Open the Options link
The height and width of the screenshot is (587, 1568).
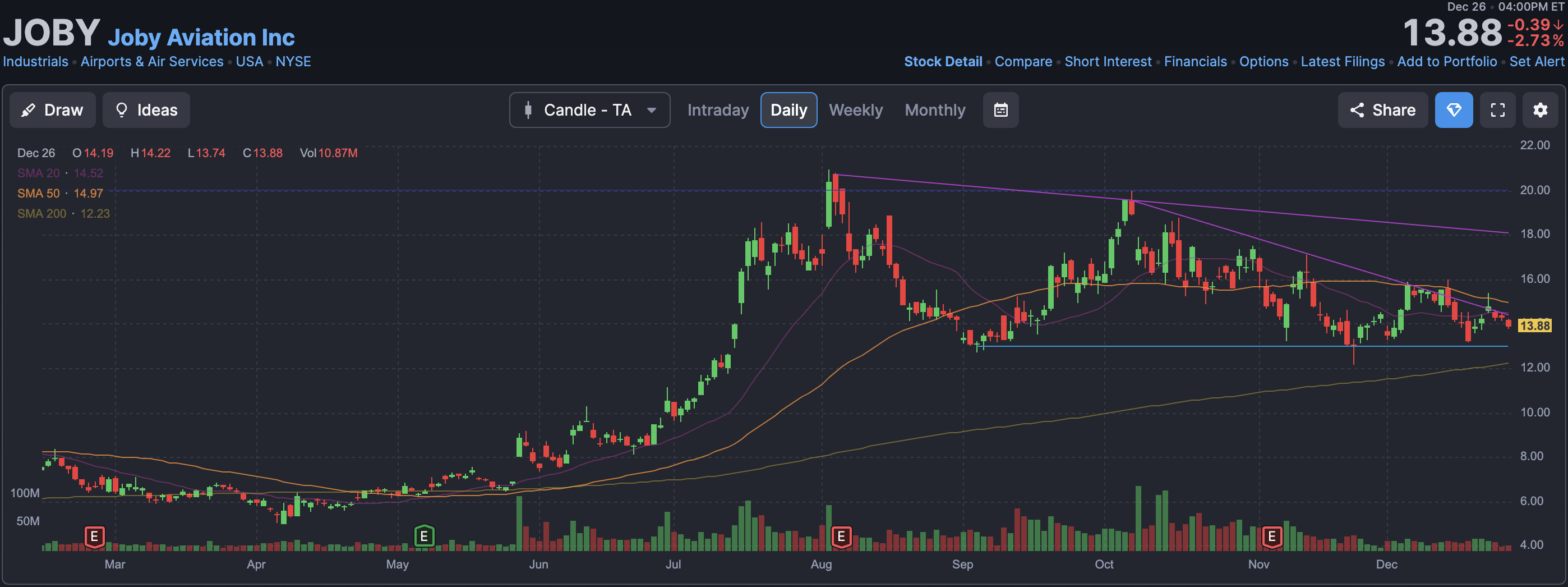(x=1263, y=62)
